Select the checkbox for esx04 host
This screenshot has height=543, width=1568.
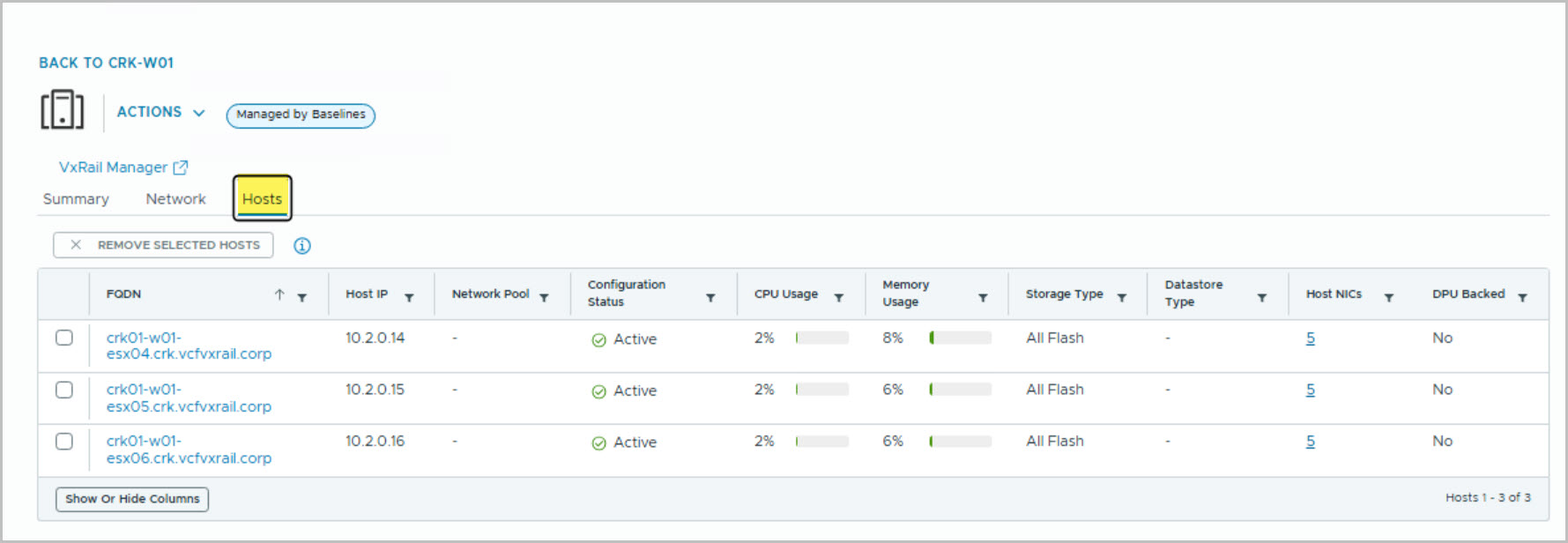coord(64,338)
